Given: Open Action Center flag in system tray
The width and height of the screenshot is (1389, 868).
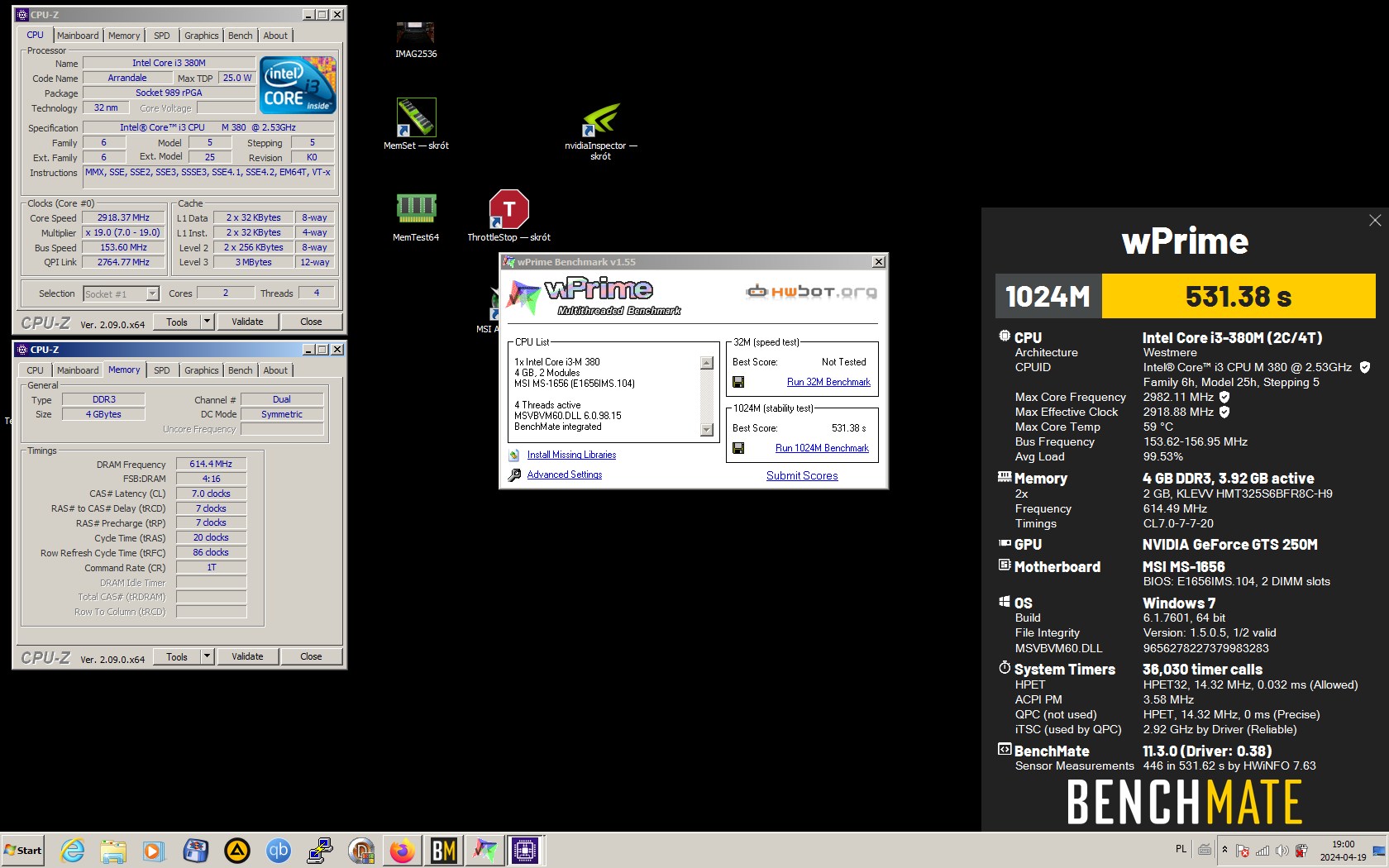Looking at the screenshot, I should point(1243,851).
